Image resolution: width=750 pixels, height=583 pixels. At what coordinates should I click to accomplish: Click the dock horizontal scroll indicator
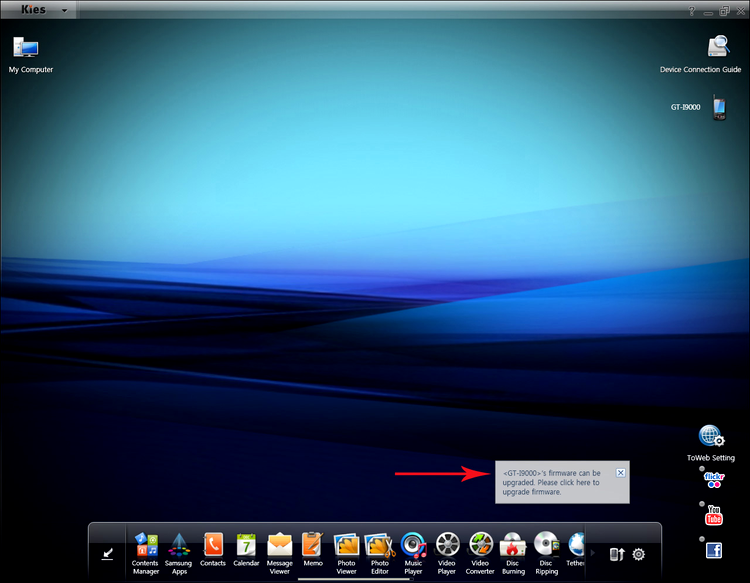pyautogui.click(x=354, y=579)
